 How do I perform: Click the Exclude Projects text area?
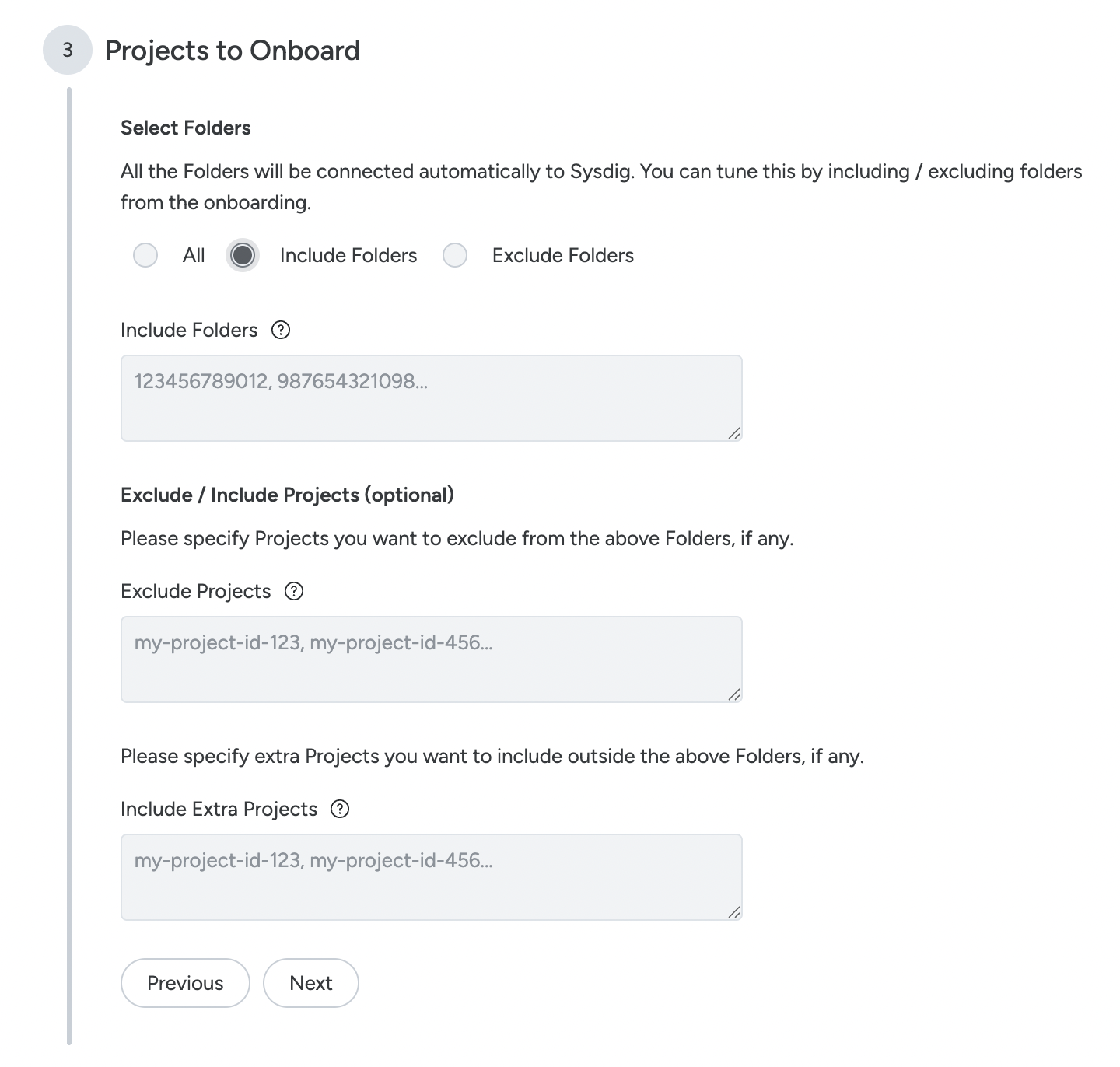pyautogui.click(x=432, y=660)
